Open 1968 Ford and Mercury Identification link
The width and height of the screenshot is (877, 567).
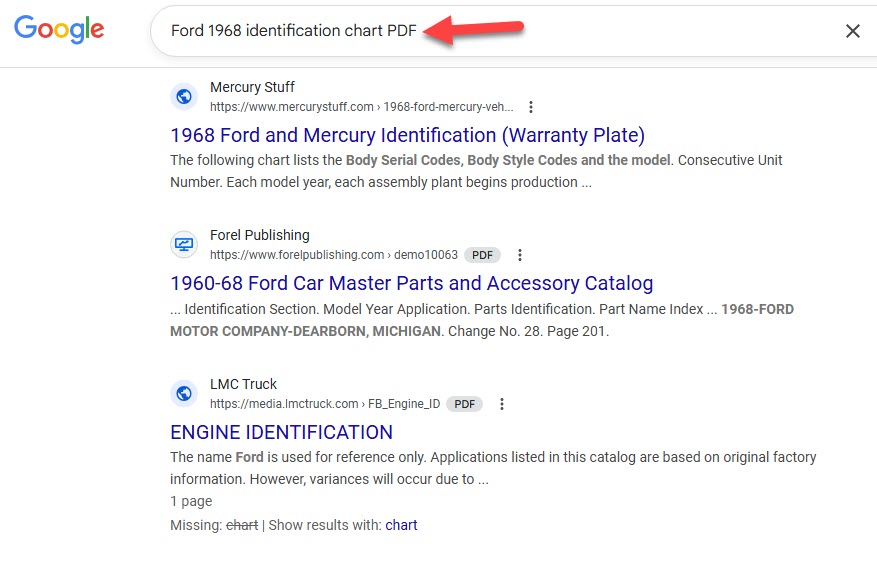407,135
